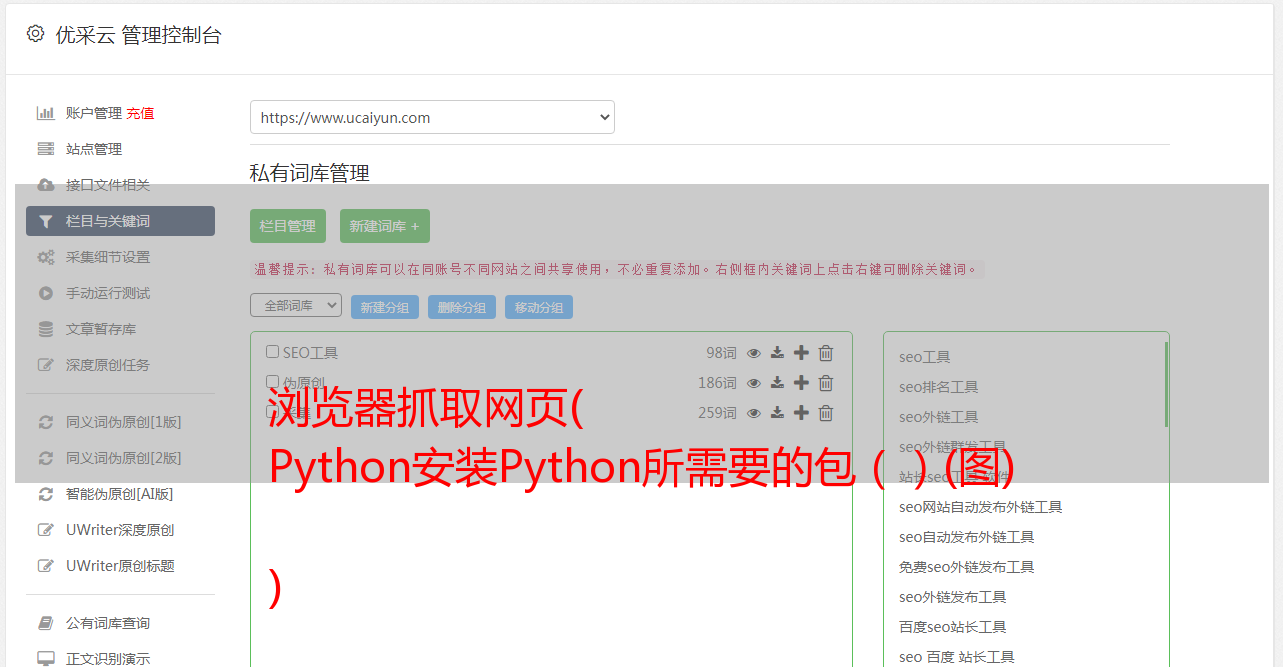Click the eye icon in the 186词 row
Viewport: 1283px width, 667px height.
click(x=754, y=383)
